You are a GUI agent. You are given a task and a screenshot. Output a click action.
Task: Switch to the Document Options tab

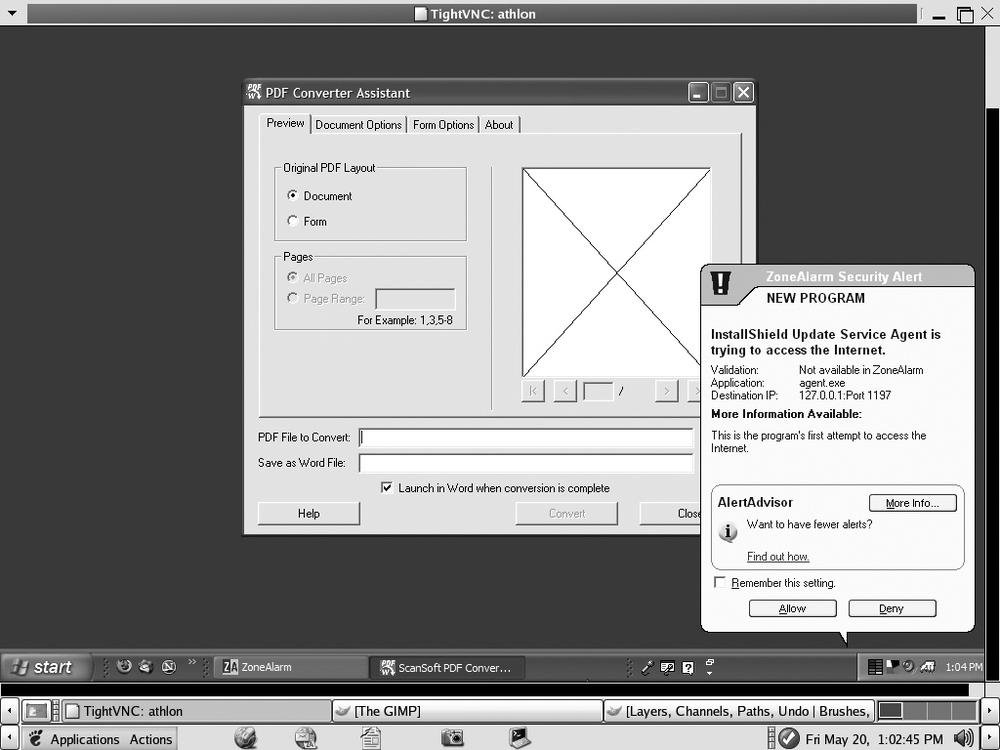click(358, 124)
